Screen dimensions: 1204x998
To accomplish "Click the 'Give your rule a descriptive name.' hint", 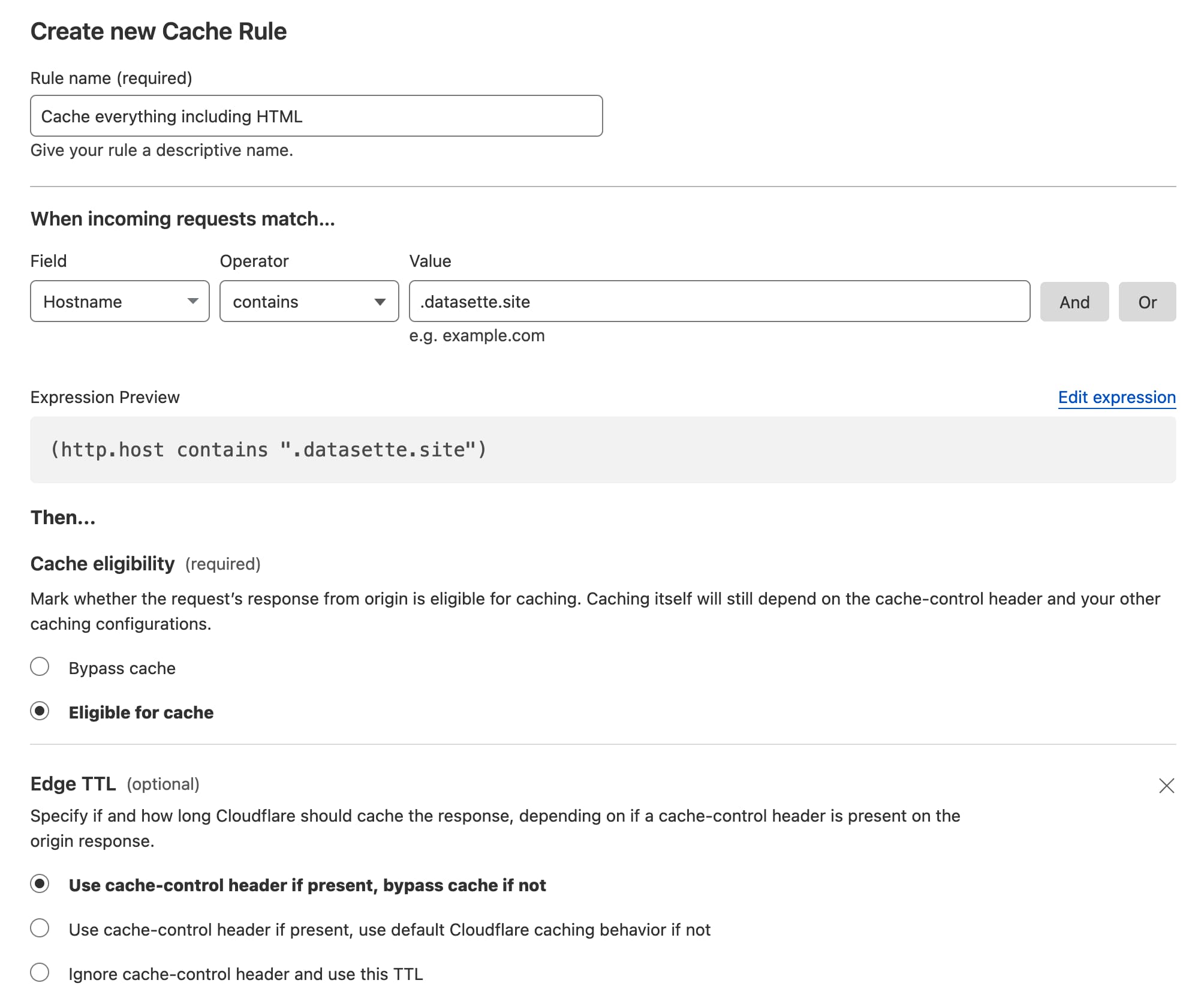I will click(162, 150).
